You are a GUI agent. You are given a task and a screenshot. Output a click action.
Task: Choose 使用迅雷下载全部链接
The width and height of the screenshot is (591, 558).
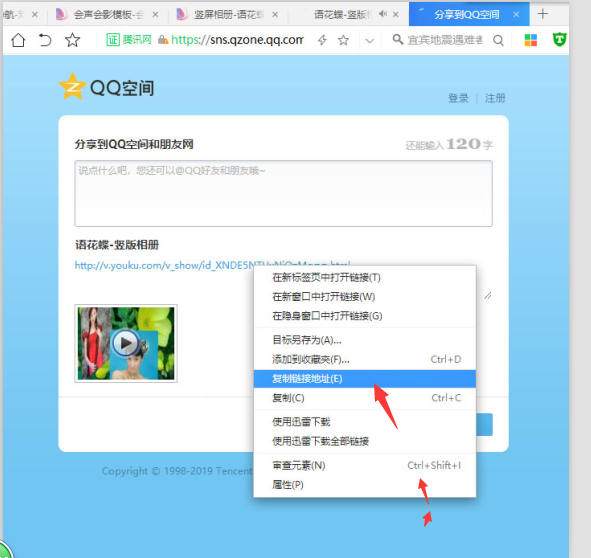[x=364, y=441]
